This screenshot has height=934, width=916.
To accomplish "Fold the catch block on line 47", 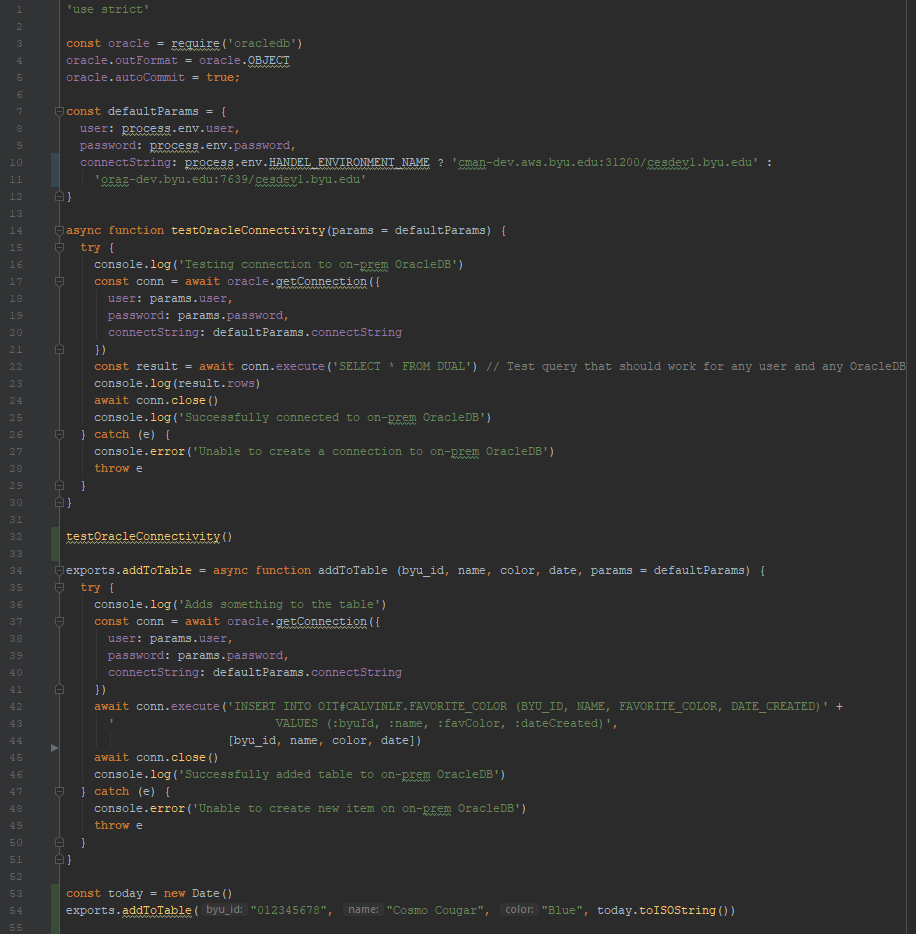I will (59, 791).
